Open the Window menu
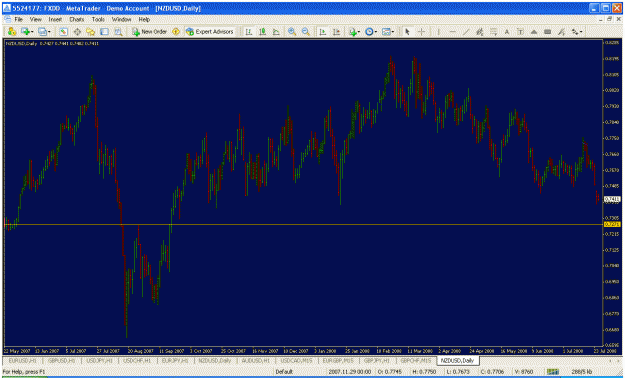Screen dimensions: 625x378 tap(121, 19)
